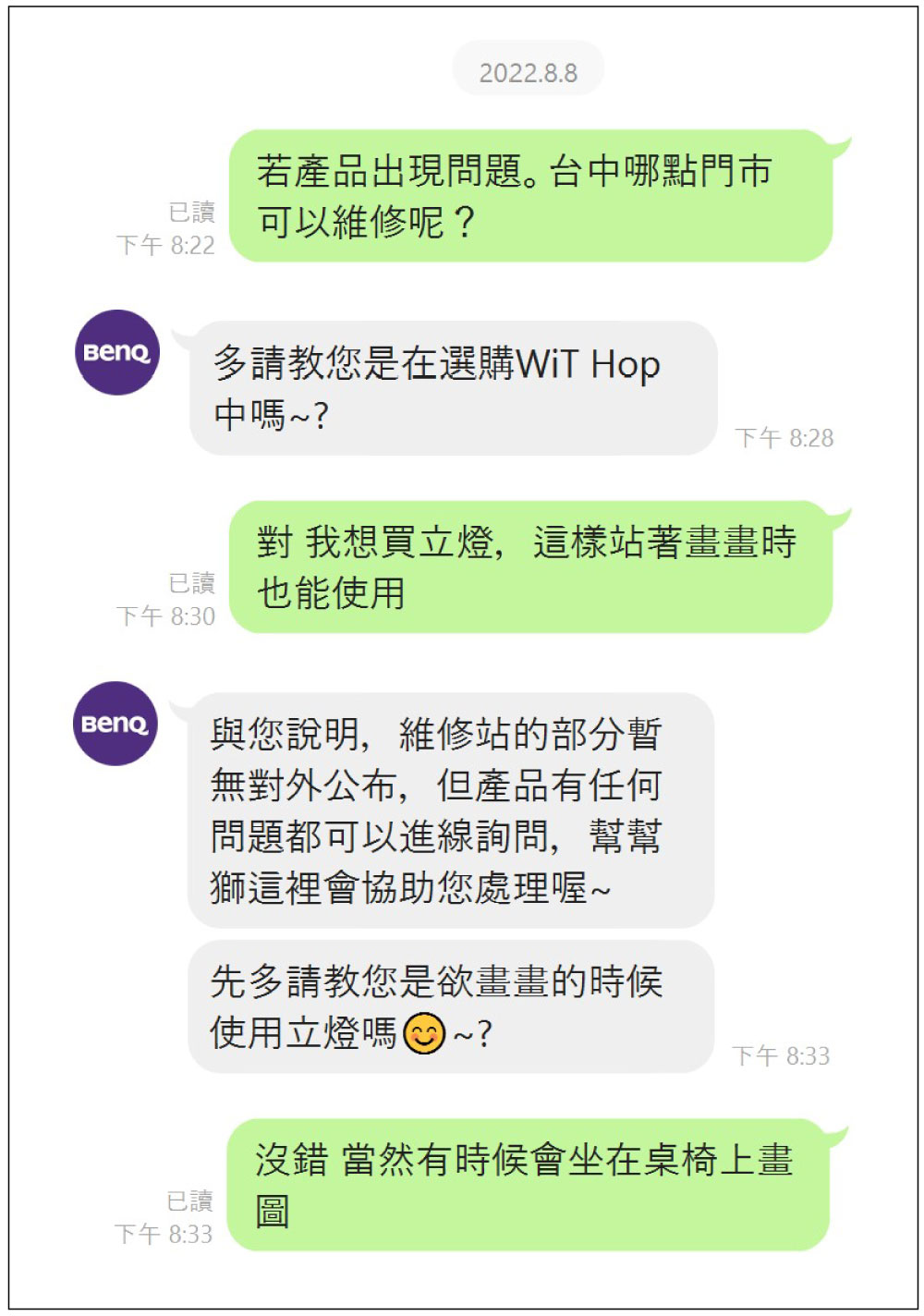The width and height of the screenshot is (924, 1316).
Task: Click the 下午 8:33 timestamp beside BenQ reply
Action: point(781,1055)
